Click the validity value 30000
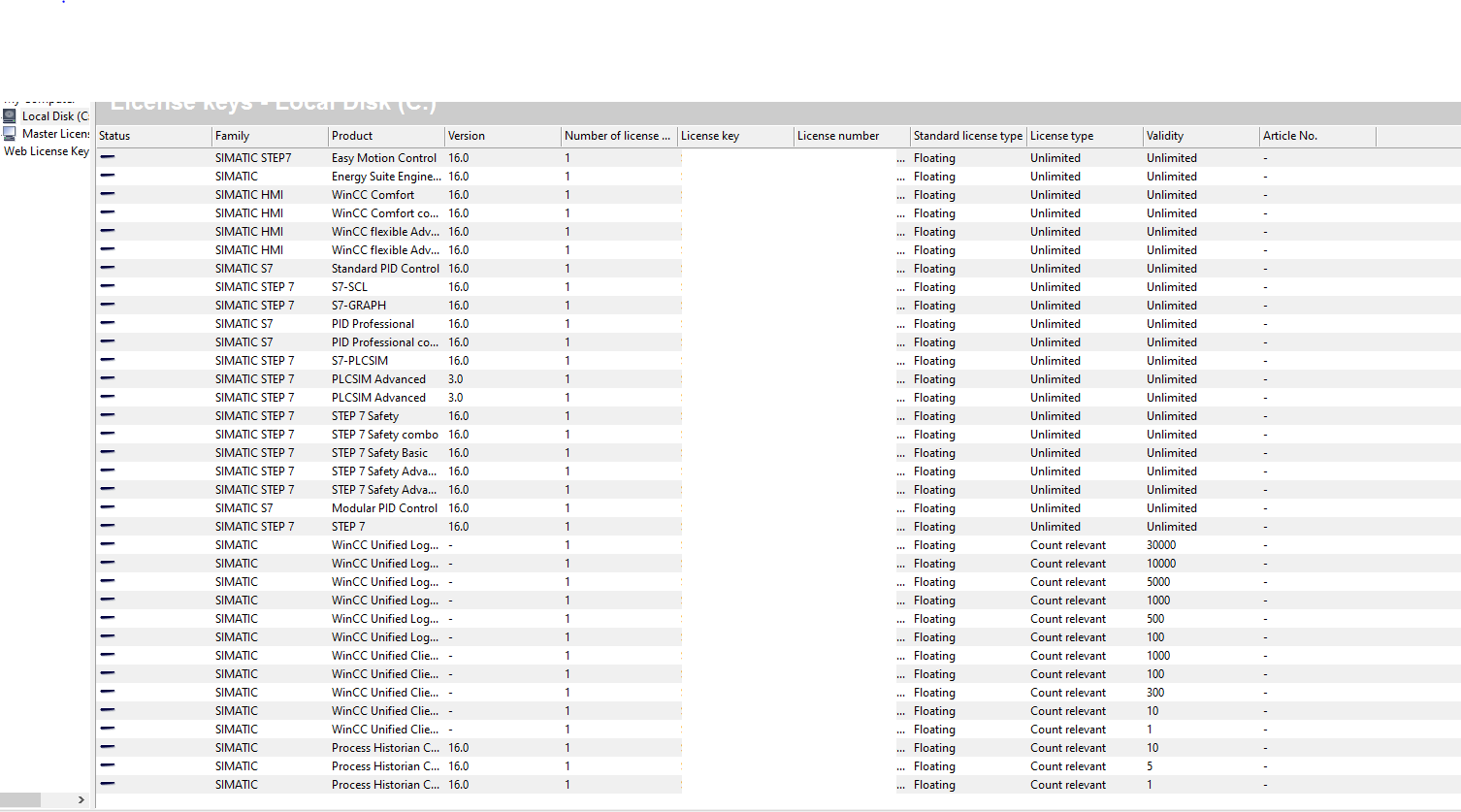 click(1161, 545)
